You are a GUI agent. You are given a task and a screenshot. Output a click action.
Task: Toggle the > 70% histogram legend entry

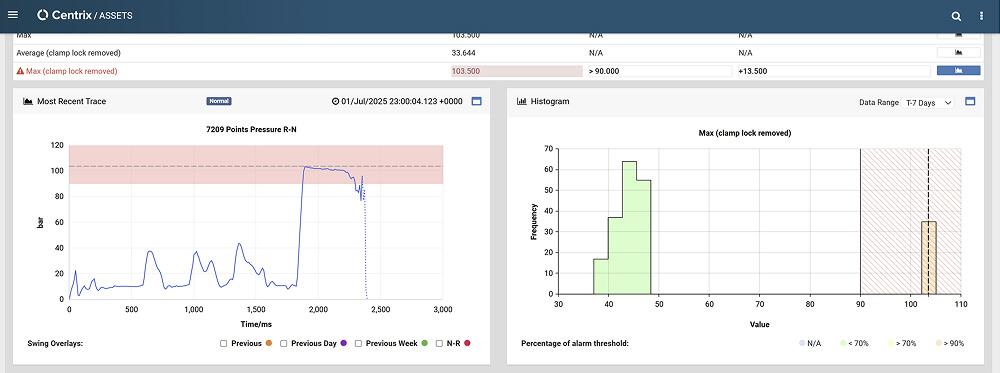click(902, 343)
